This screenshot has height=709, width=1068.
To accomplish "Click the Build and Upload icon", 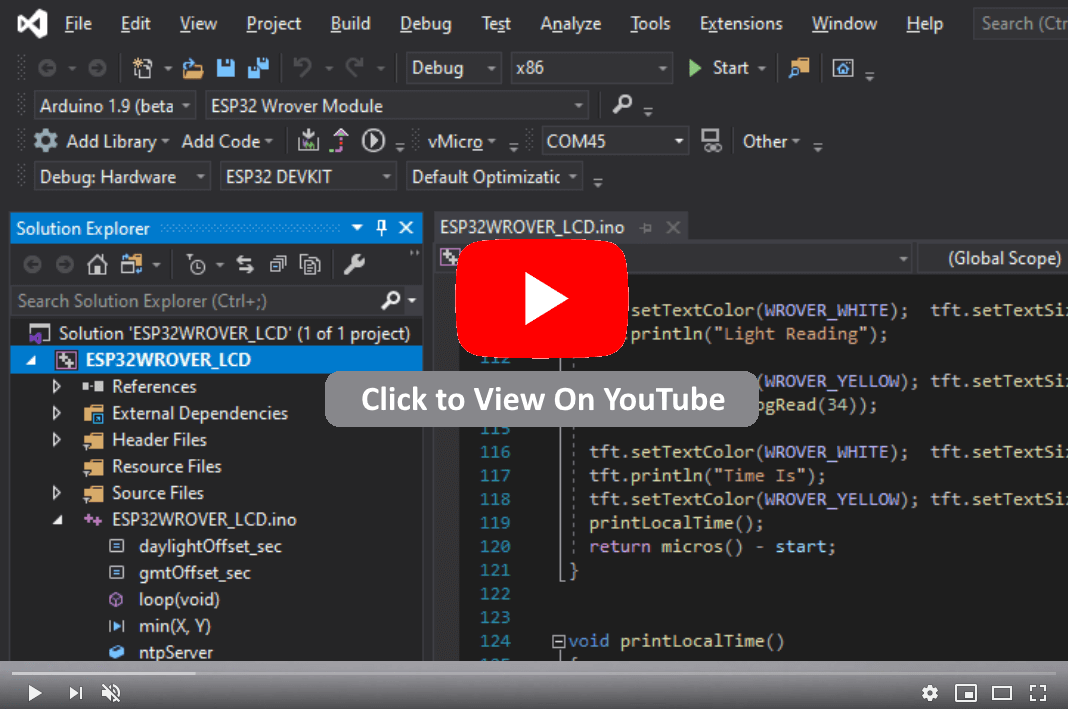I will point(308,141).
